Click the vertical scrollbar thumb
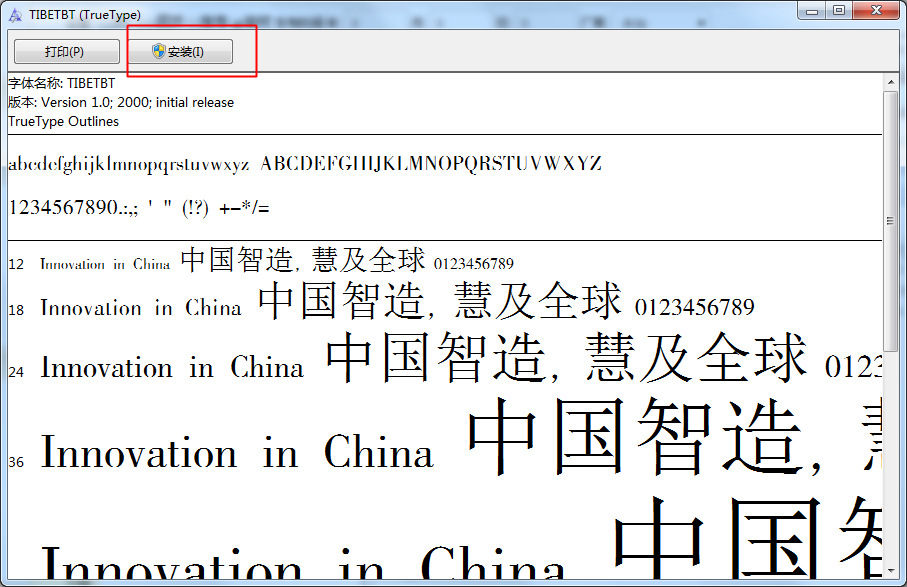 point(891,220)
